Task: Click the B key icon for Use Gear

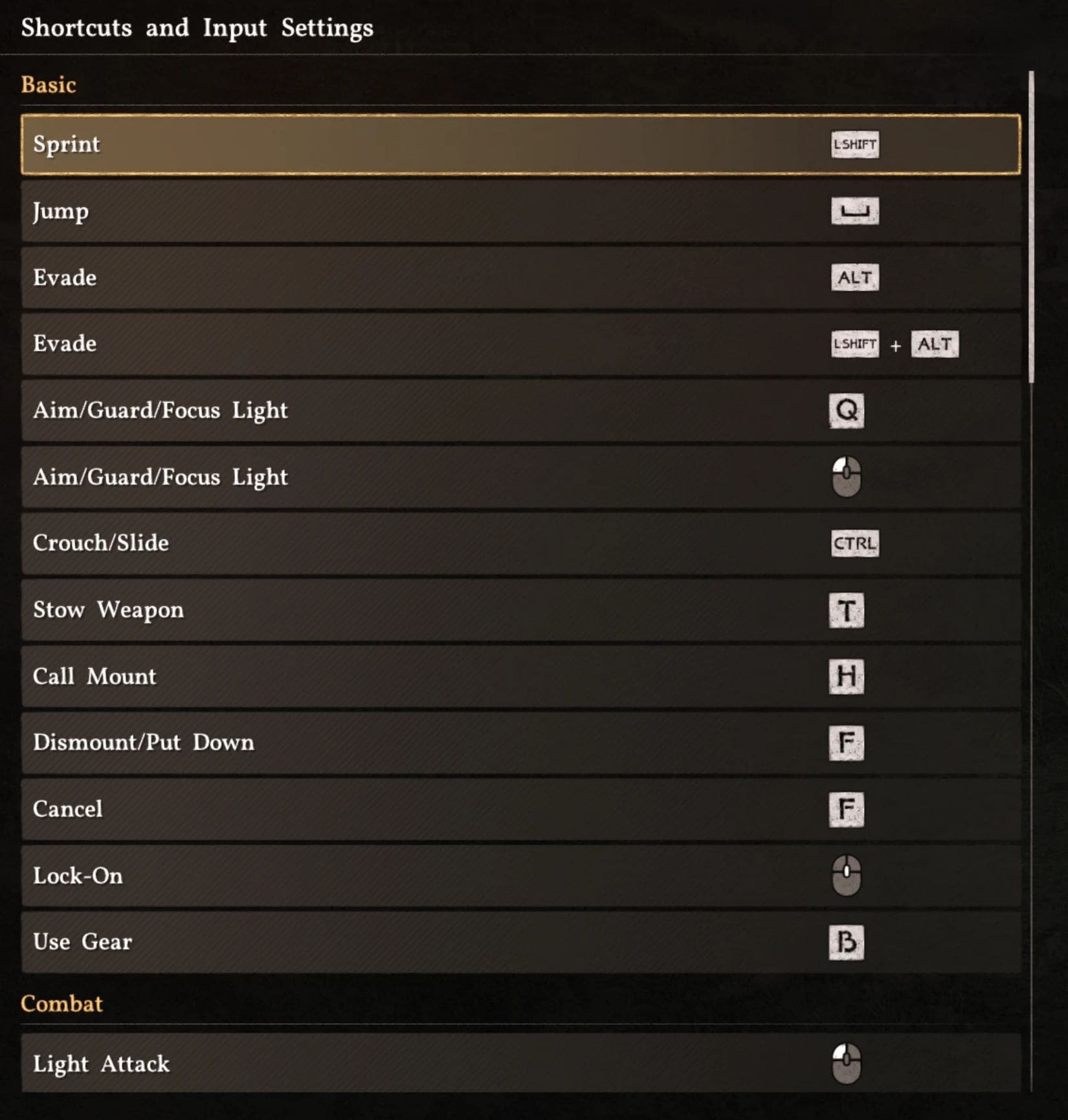Action: [846, 942]
